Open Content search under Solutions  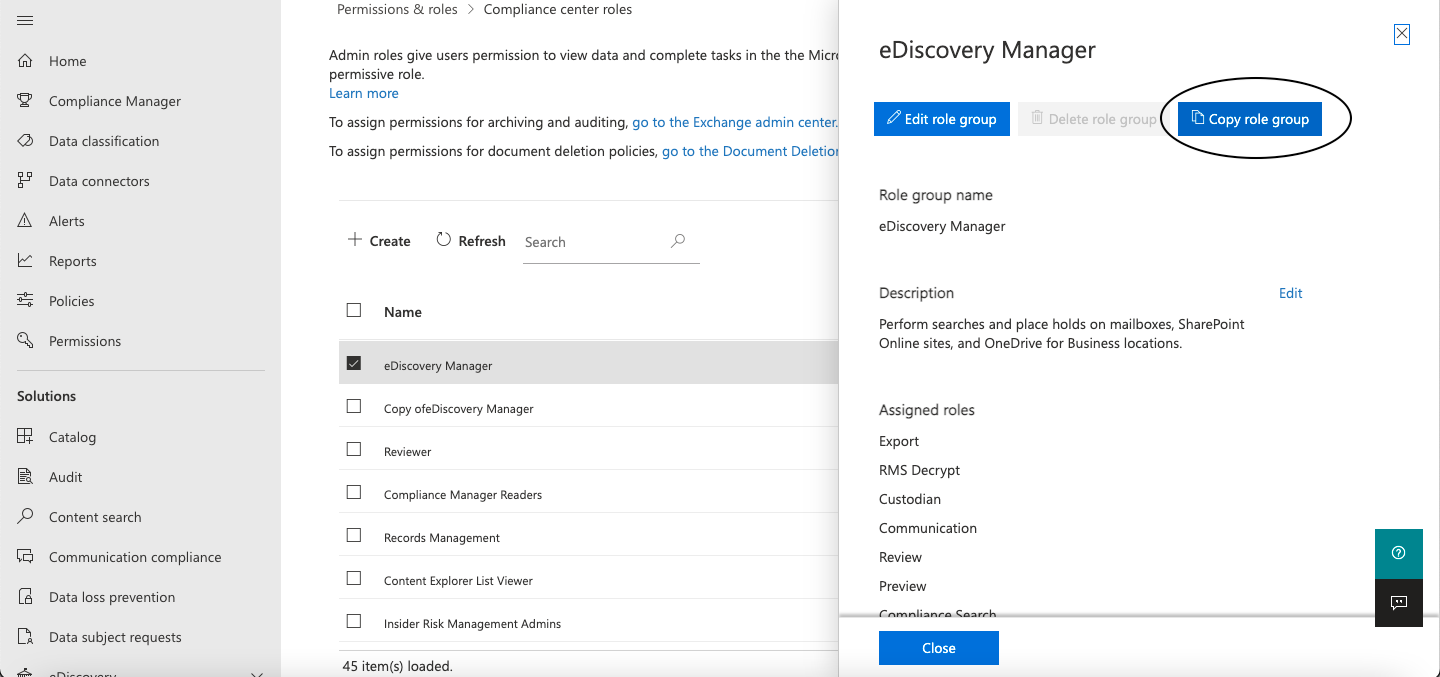point(95,517)
